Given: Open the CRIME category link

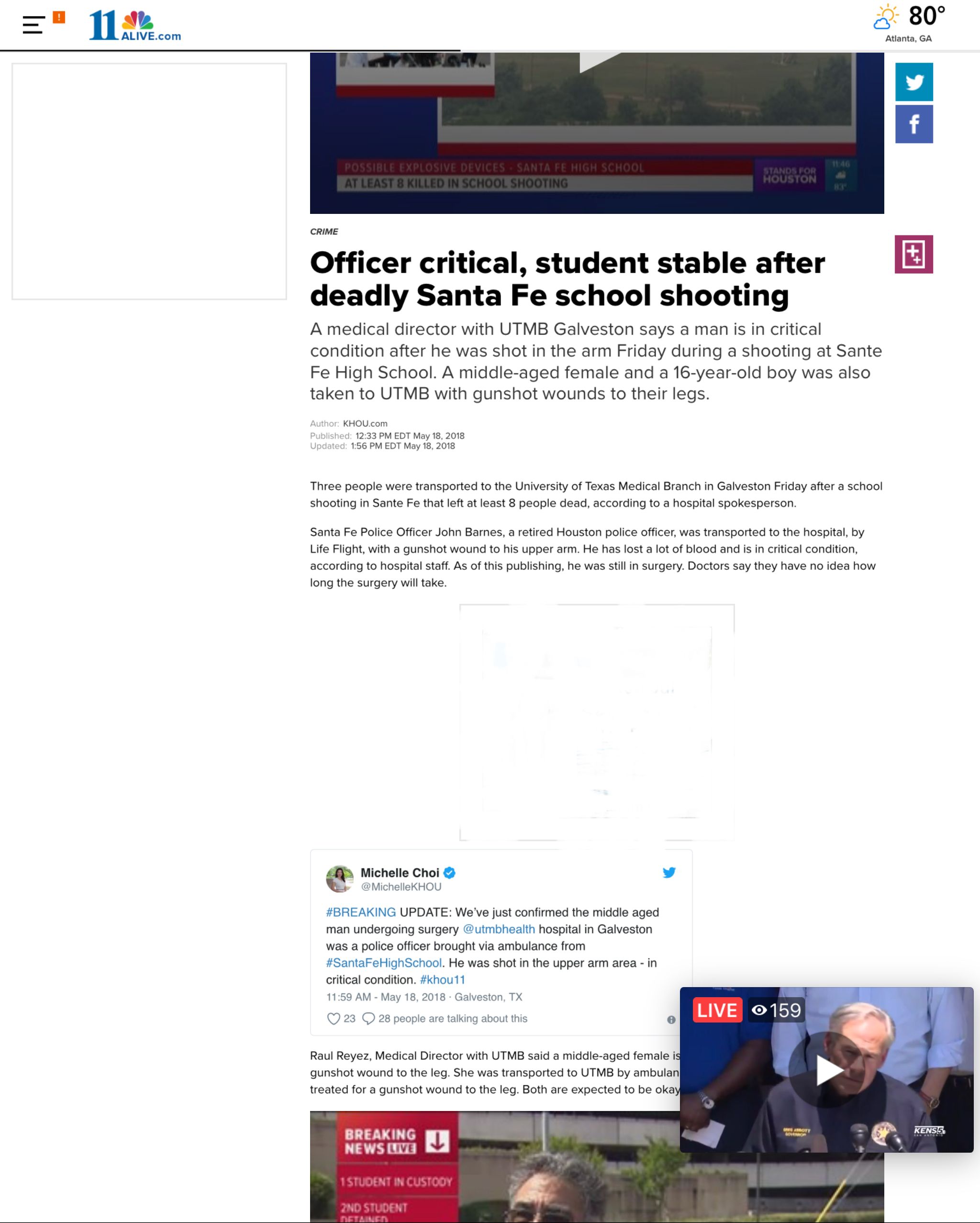Looking at the screenshot, I should 324,232.
